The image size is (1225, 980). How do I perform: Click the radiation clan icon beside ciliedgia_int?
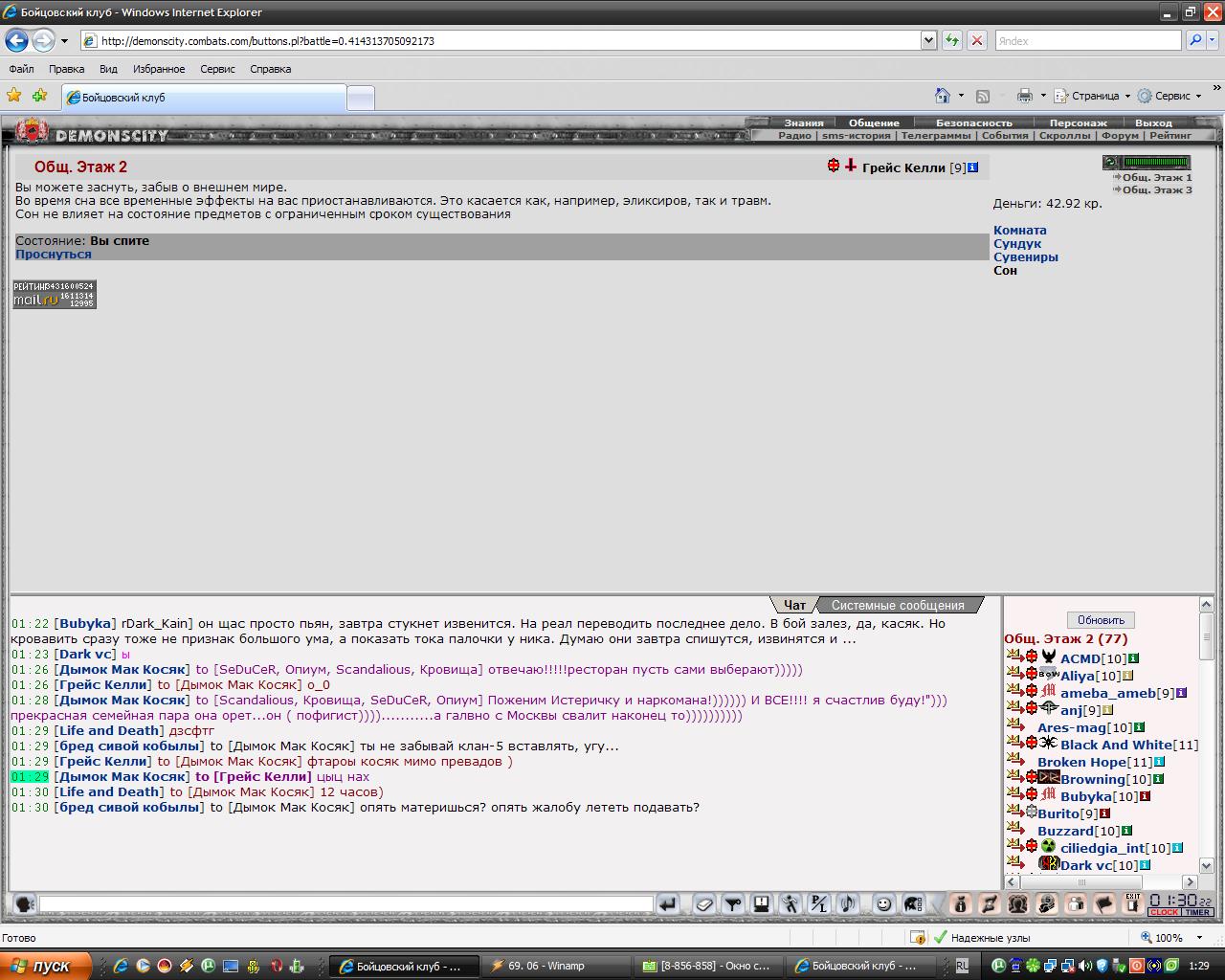point(1049,846)
